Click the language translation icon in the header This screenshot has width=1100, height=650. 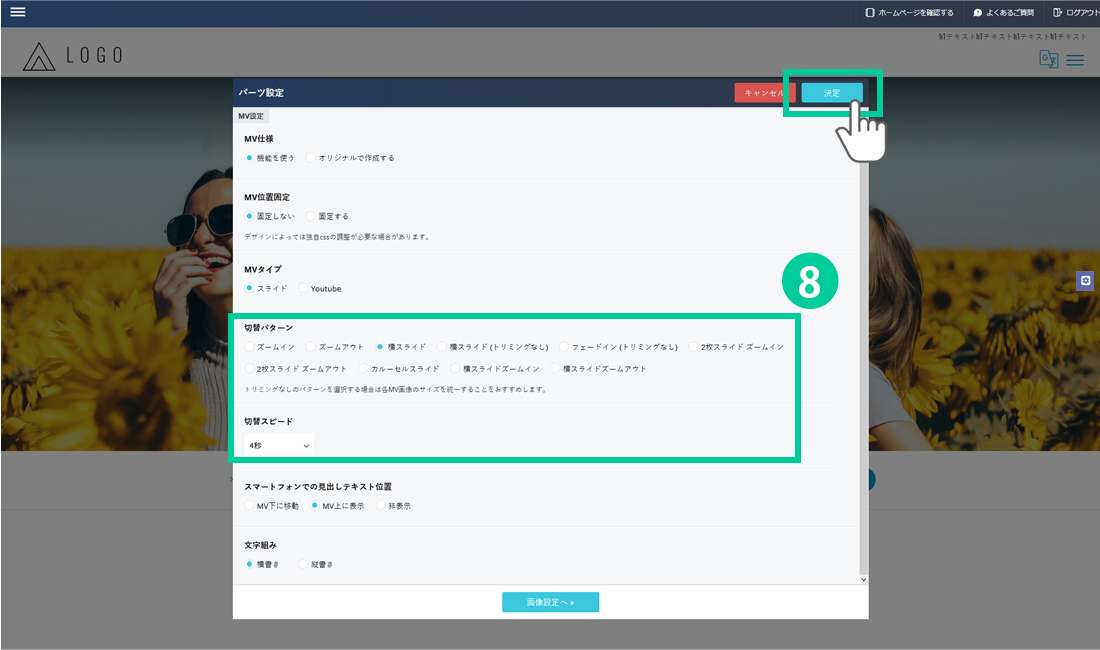click(1048, 59)
